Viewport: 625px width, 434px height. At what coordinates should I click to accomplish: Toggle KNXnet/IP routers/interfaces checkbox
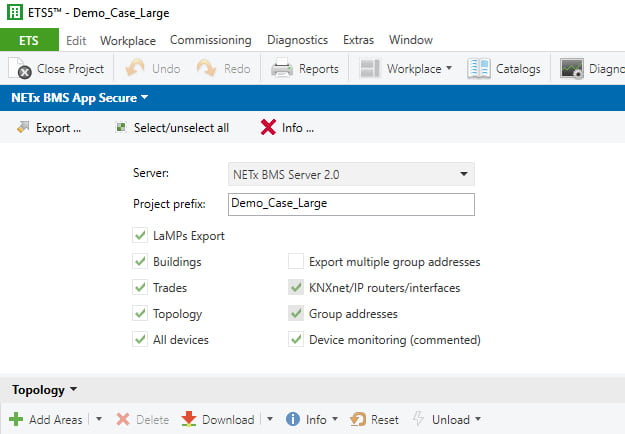296,287
